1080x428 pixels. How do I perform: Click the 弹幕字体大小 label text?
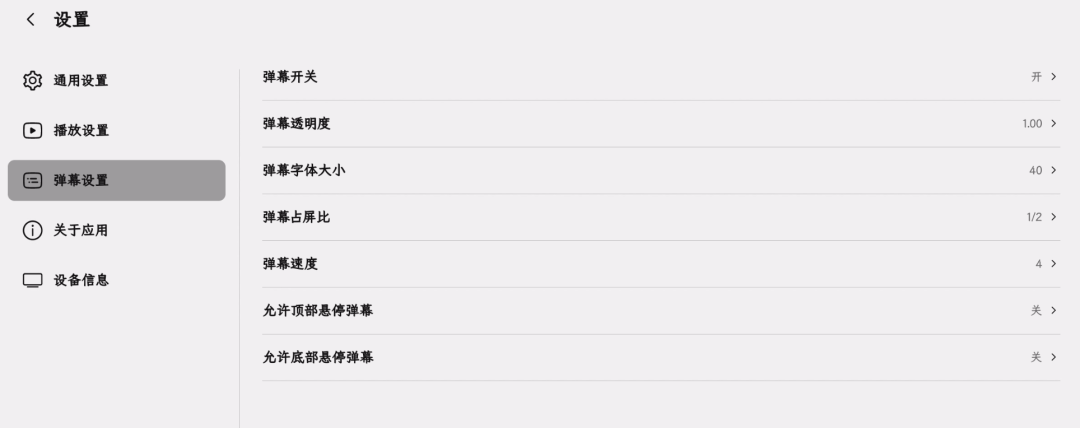(x=304, y=171)
